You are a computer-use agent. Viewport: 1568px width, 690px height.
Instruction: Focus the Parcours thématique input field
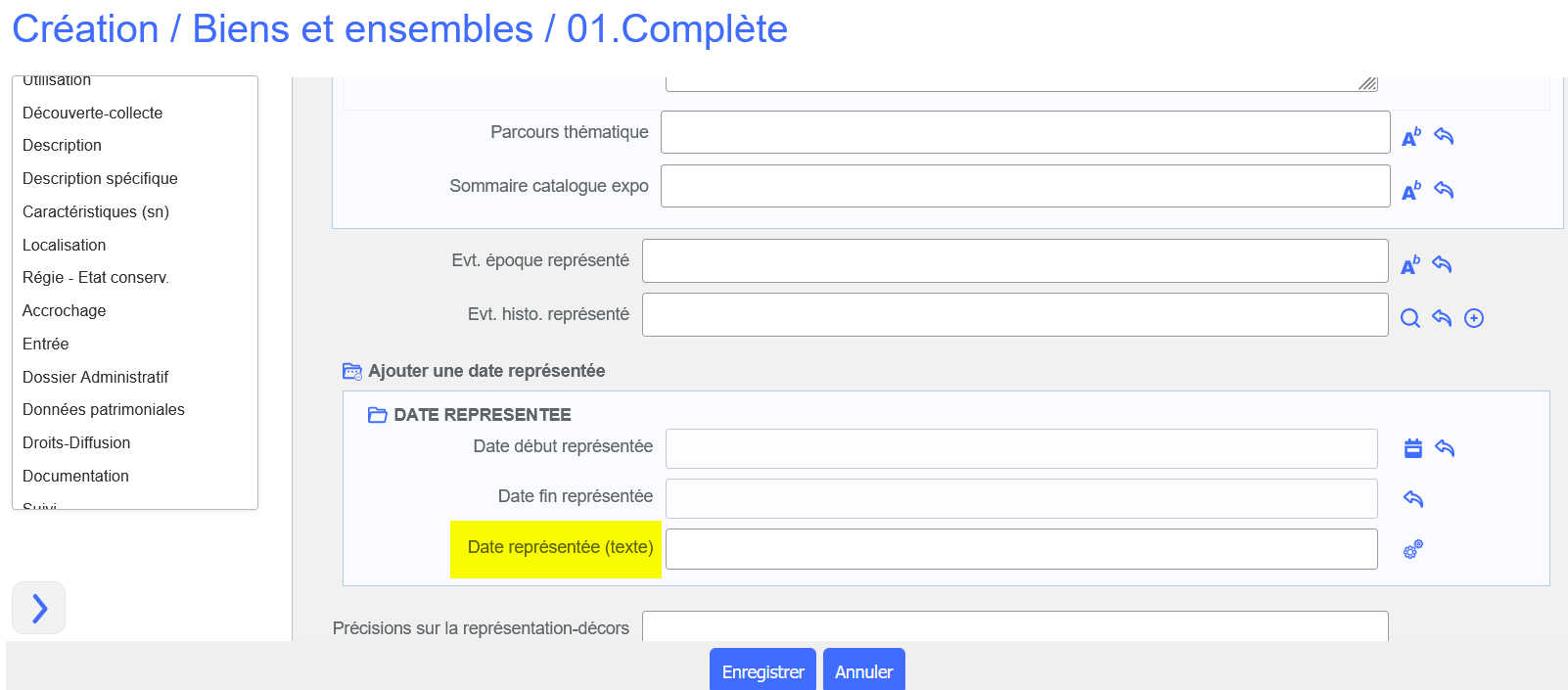coord(1025,132)
